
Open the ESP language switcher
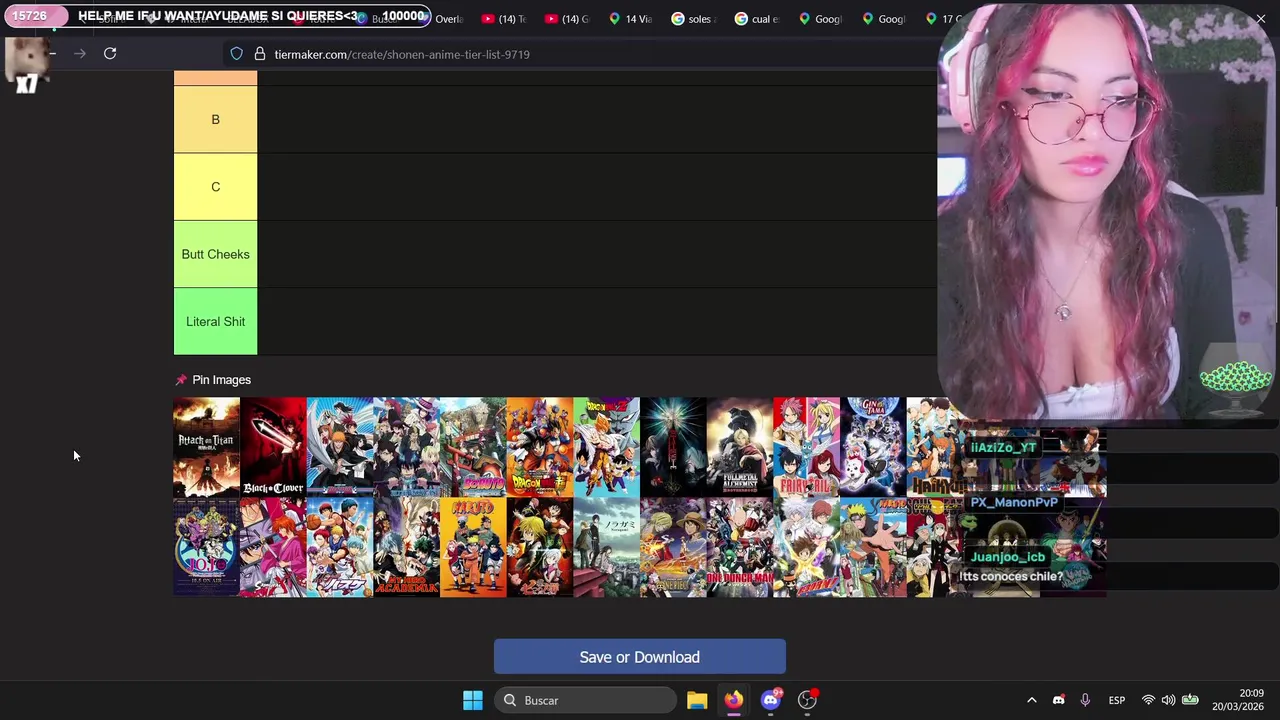[x=1117, y=700]
